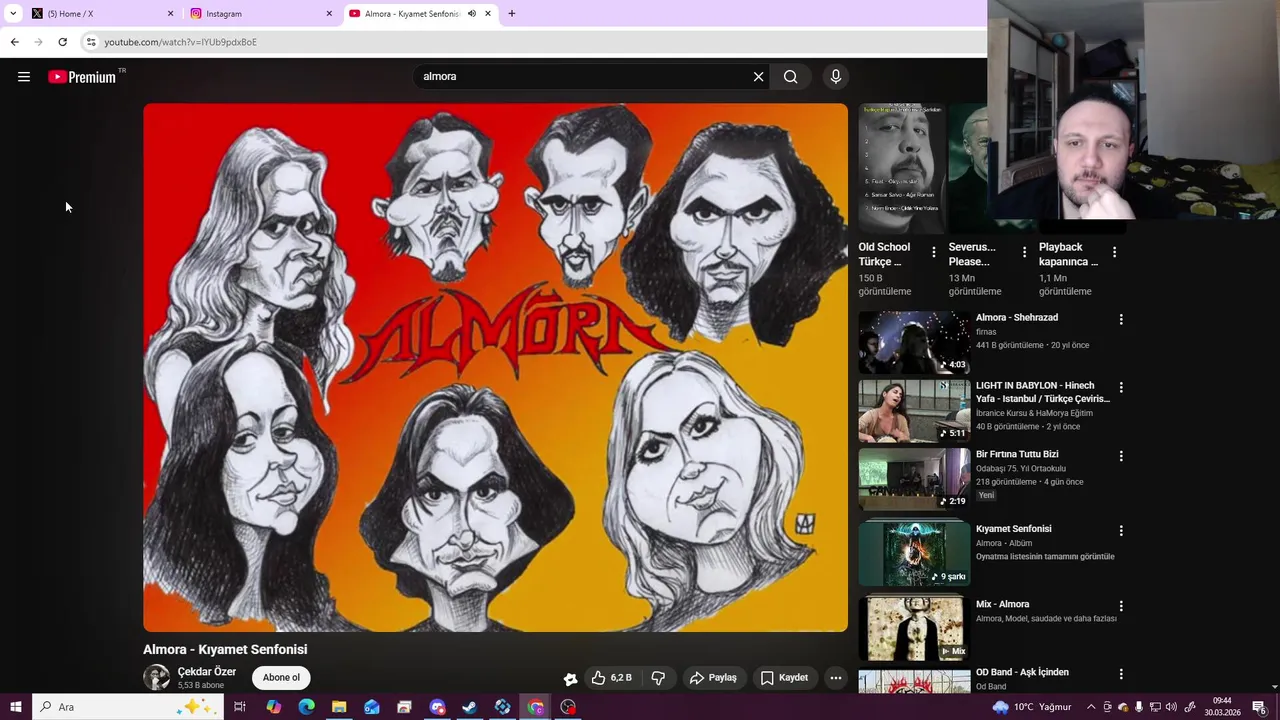Open the OD Band - Aşk İçinden title

[x=1022, y=672]
